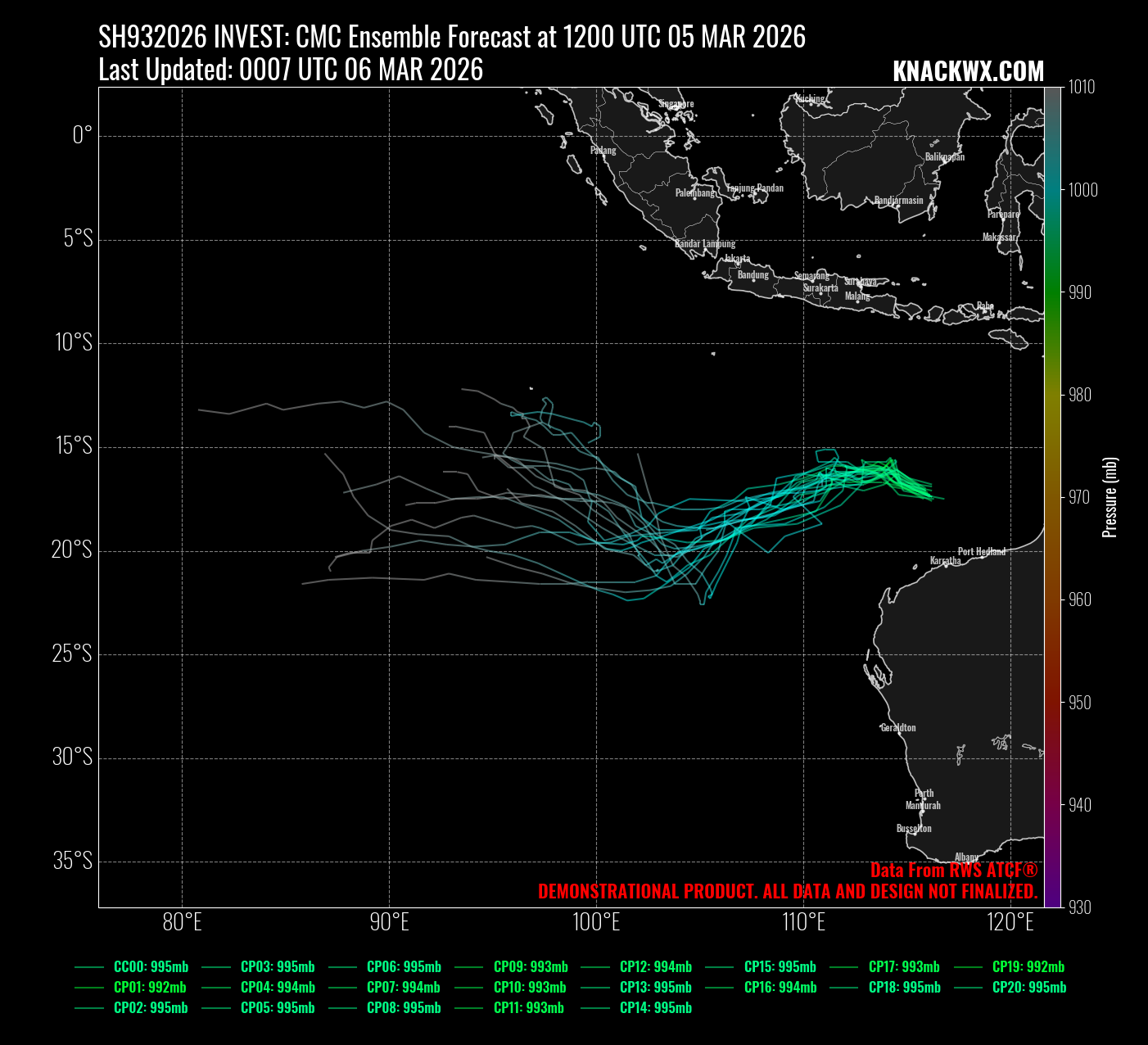This screenshot has width=1148, height=1045.
Task: Select CP09: 993mb in the legend
Action: point(530,967)
